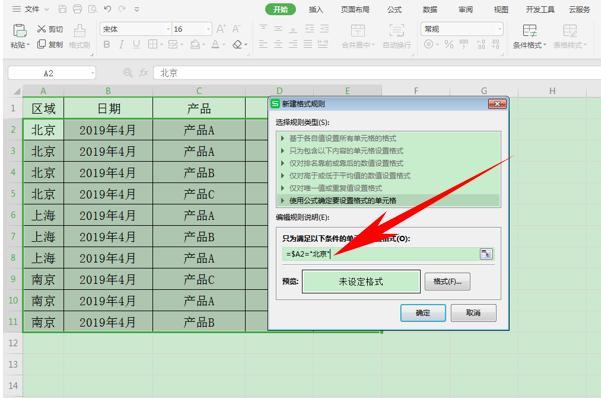Click the Undo arrow

108,9
